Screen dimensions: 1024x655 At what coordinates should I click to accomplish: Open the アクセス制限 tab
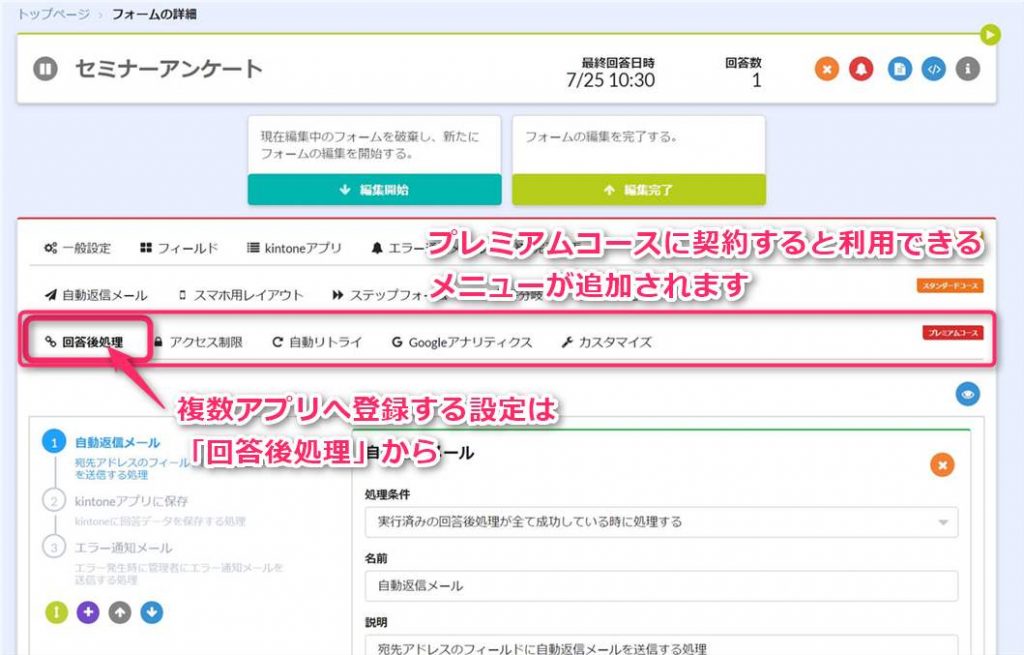click(210, 340)
